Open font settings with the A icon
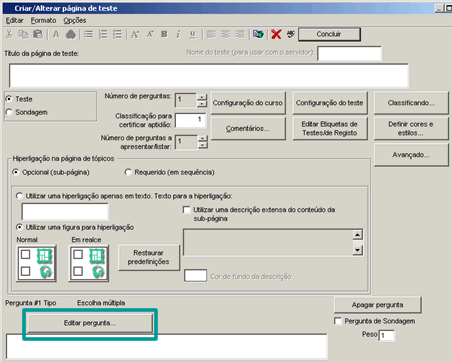 (56, 34)
